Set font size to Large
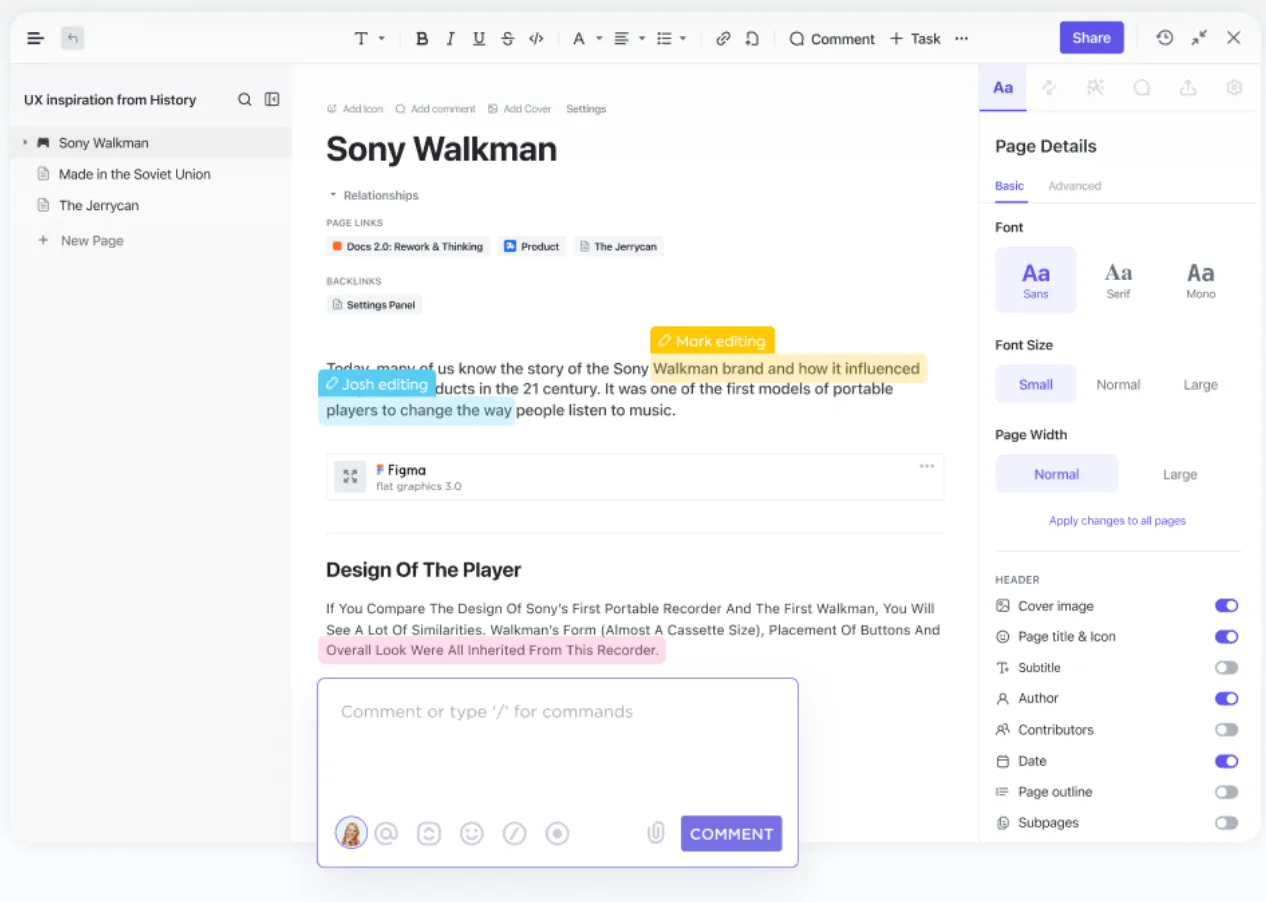 1200,384
